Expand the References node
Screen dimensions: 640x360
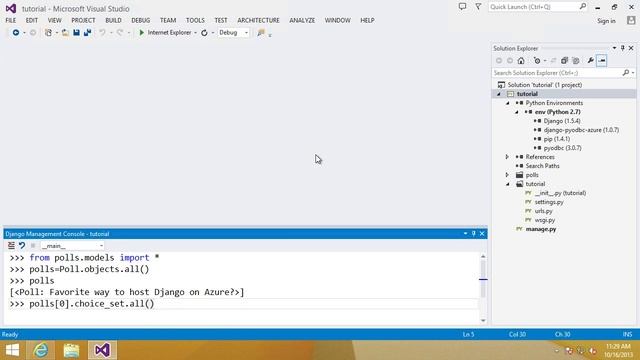(x=507, y=157)
